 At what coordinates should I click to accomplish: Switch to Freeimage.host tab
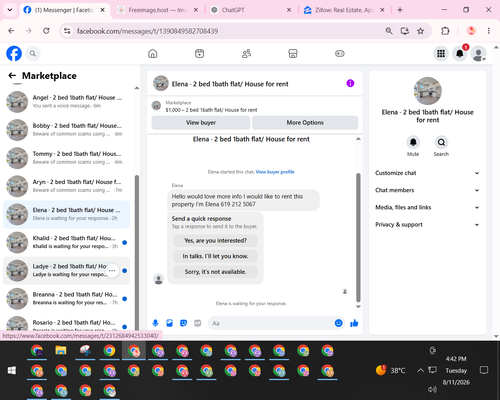point(158,10)
